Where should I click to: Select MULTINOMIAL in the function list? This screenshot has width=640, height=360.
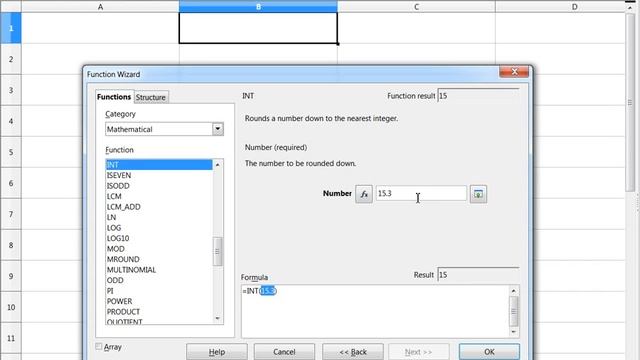click(x=159, y=270)
